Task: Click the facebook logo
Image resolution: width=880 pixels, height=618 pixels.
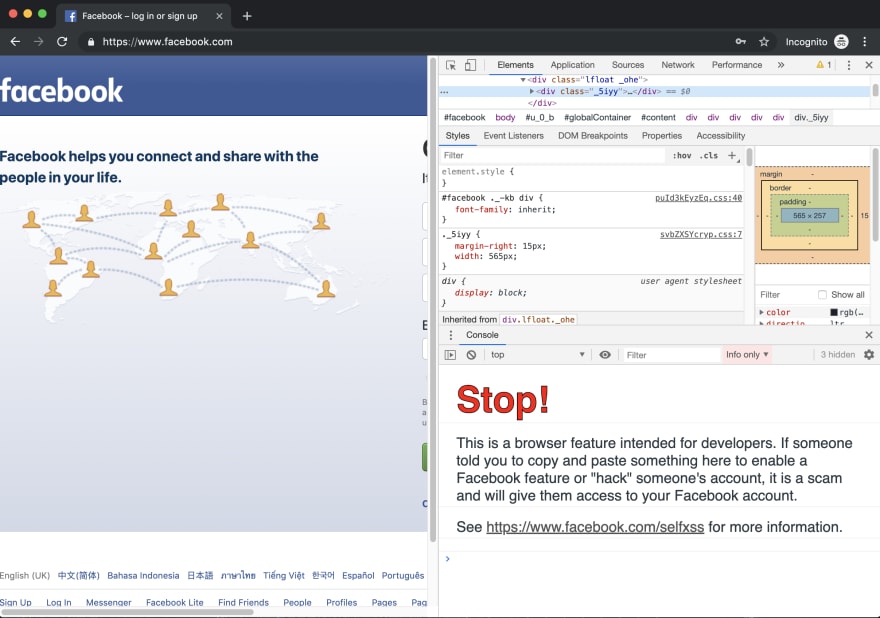Action: pyautogui.click(x=61, y=90)
